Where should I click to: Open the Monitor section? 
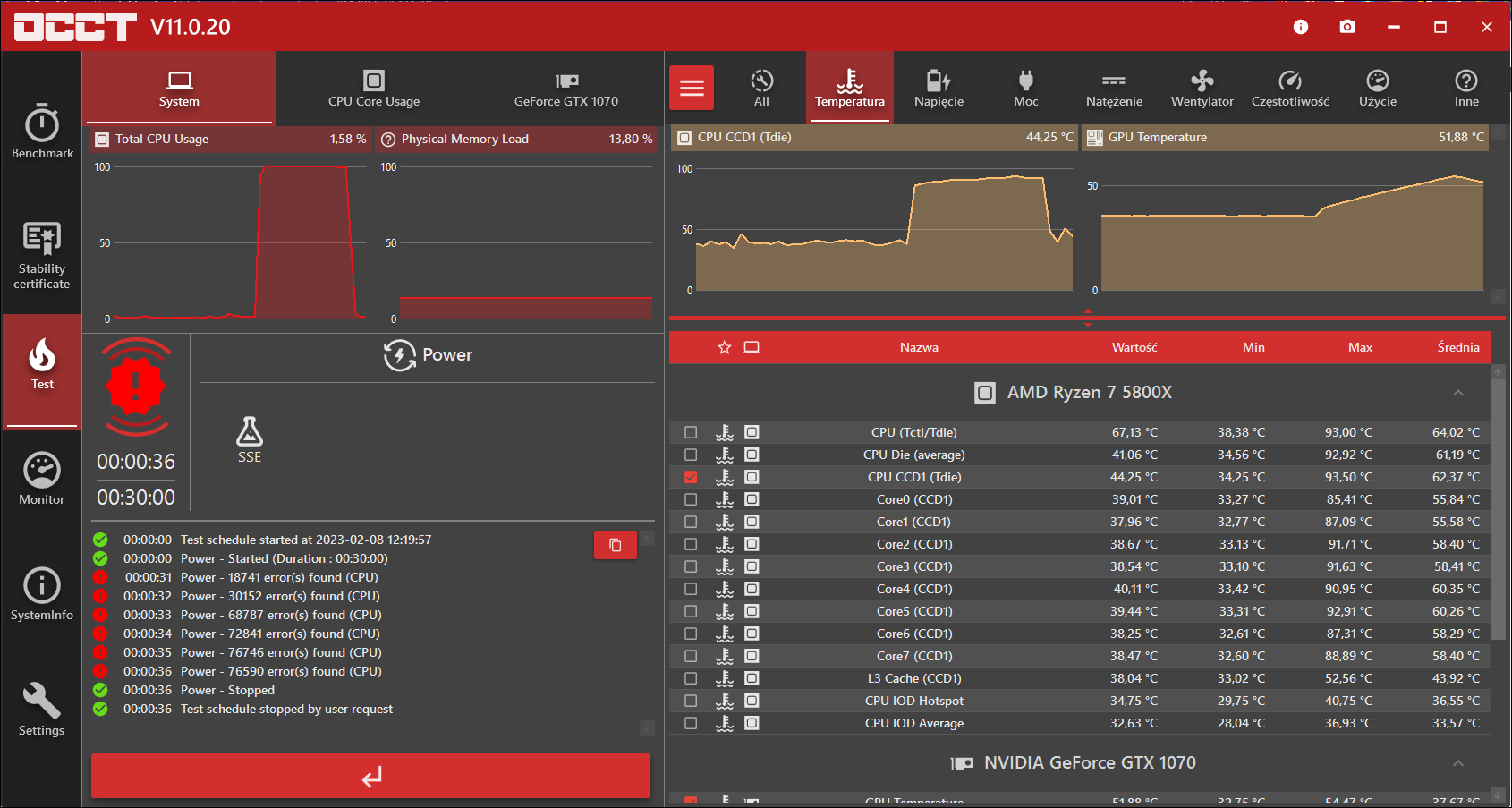[x=42, y=479]
